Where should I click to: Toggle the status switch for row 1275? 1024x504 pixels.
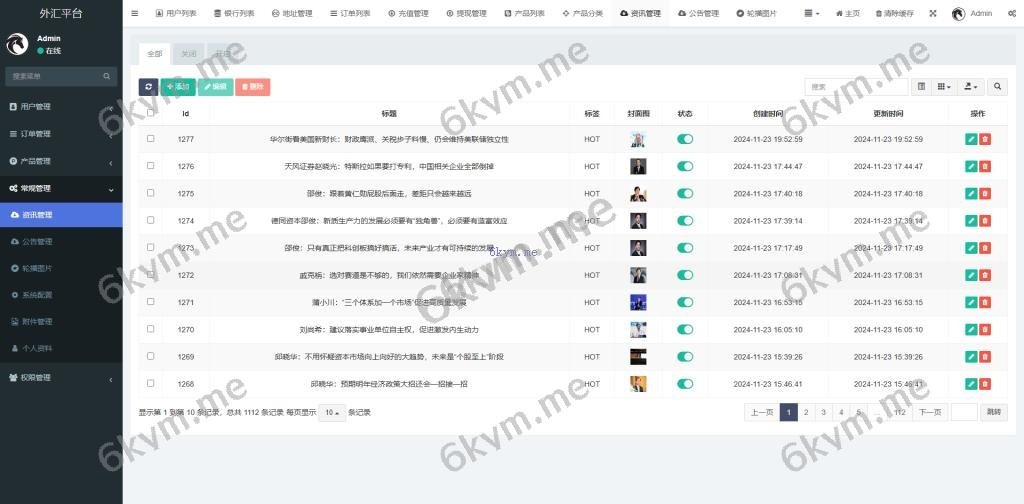point(685,193)
